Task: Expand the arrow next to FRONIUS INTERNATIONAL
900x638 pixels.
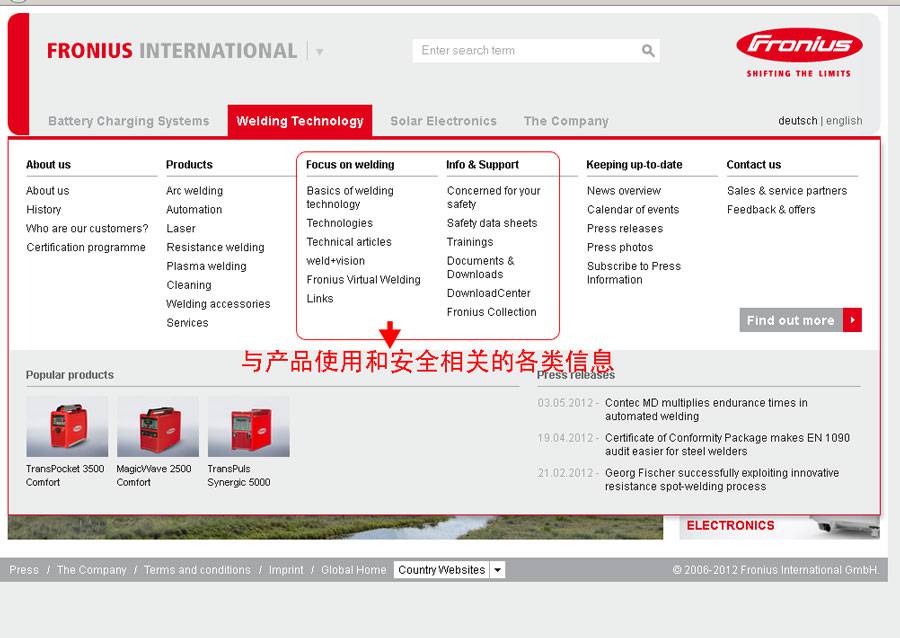Action: pyautogui.click(x=319, y=50)
